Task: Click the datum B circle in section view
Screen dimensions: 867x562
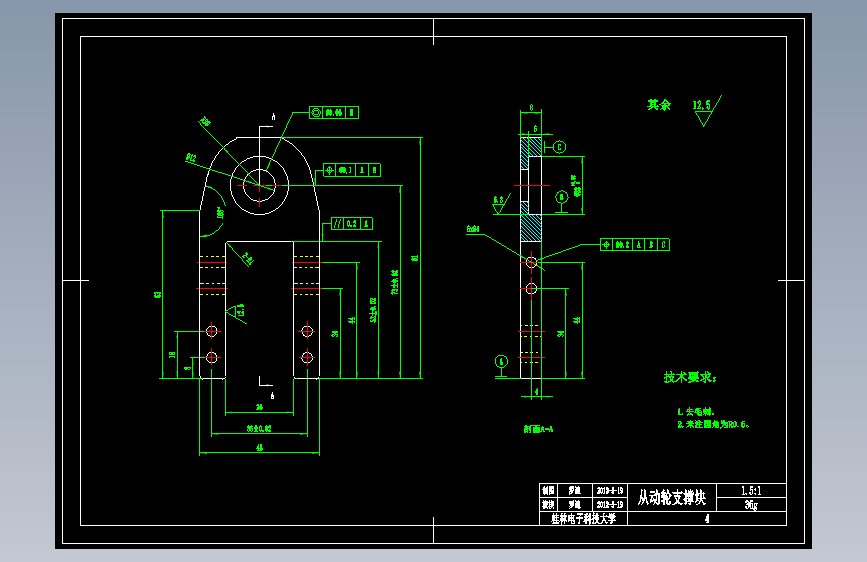Action: point(562,197)
